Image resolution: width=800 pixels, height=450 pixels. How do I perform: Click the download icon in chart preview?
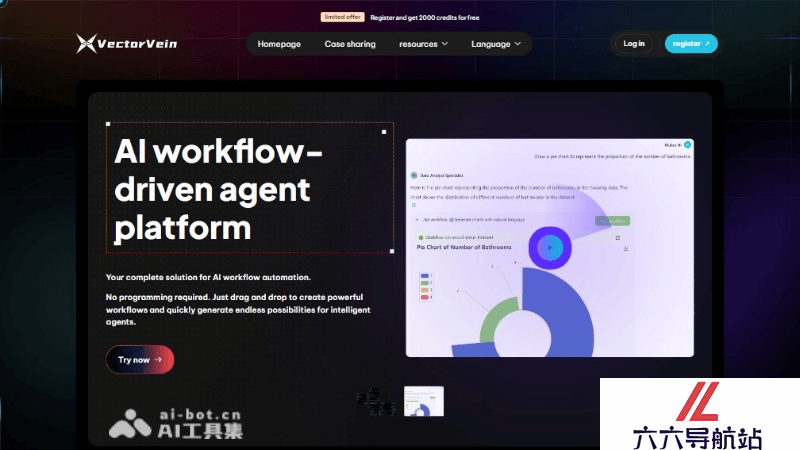[x=626, y=248]
